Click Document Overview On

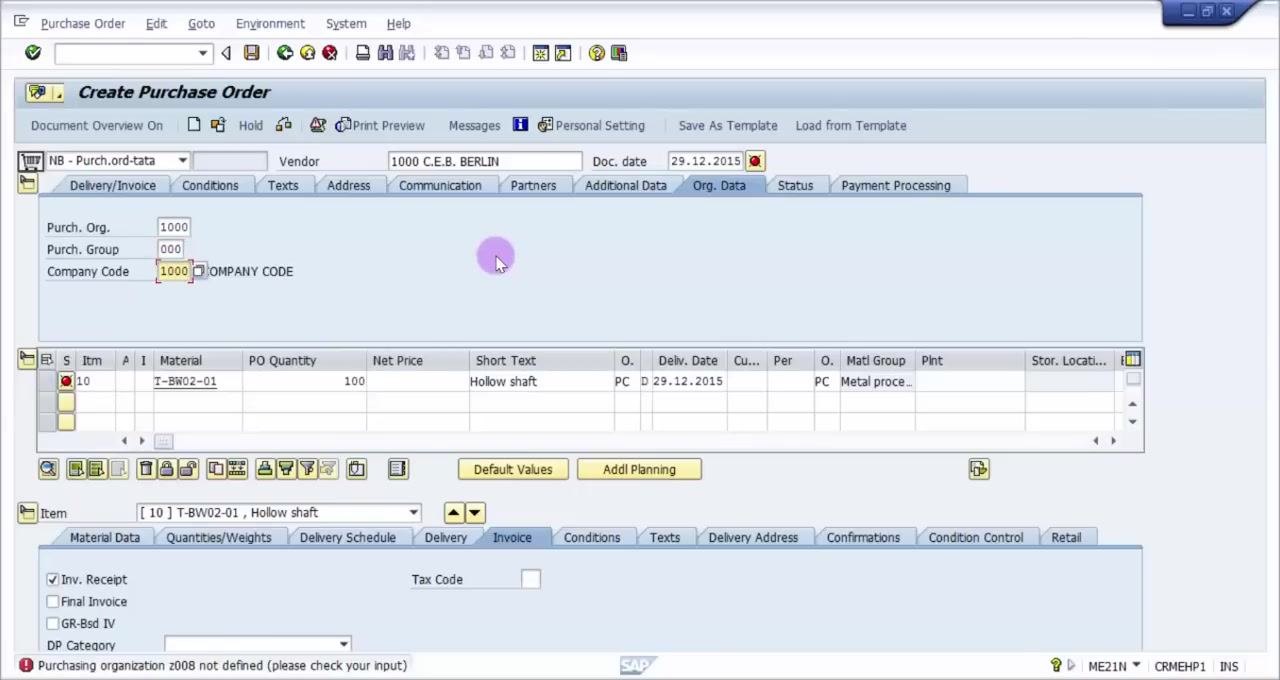[96, 125]
